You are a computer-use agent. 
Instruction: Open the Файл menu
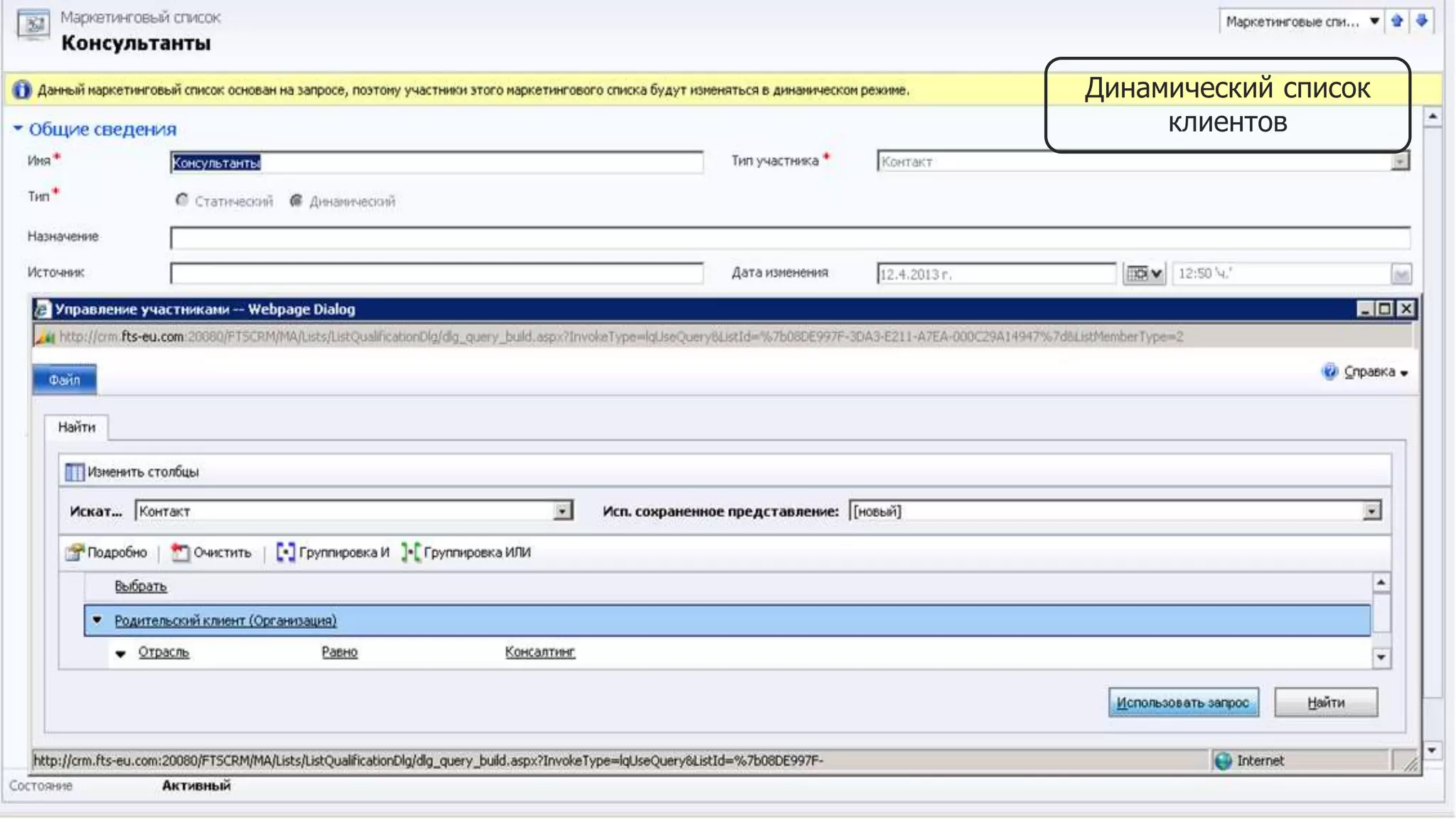(64, 380)
